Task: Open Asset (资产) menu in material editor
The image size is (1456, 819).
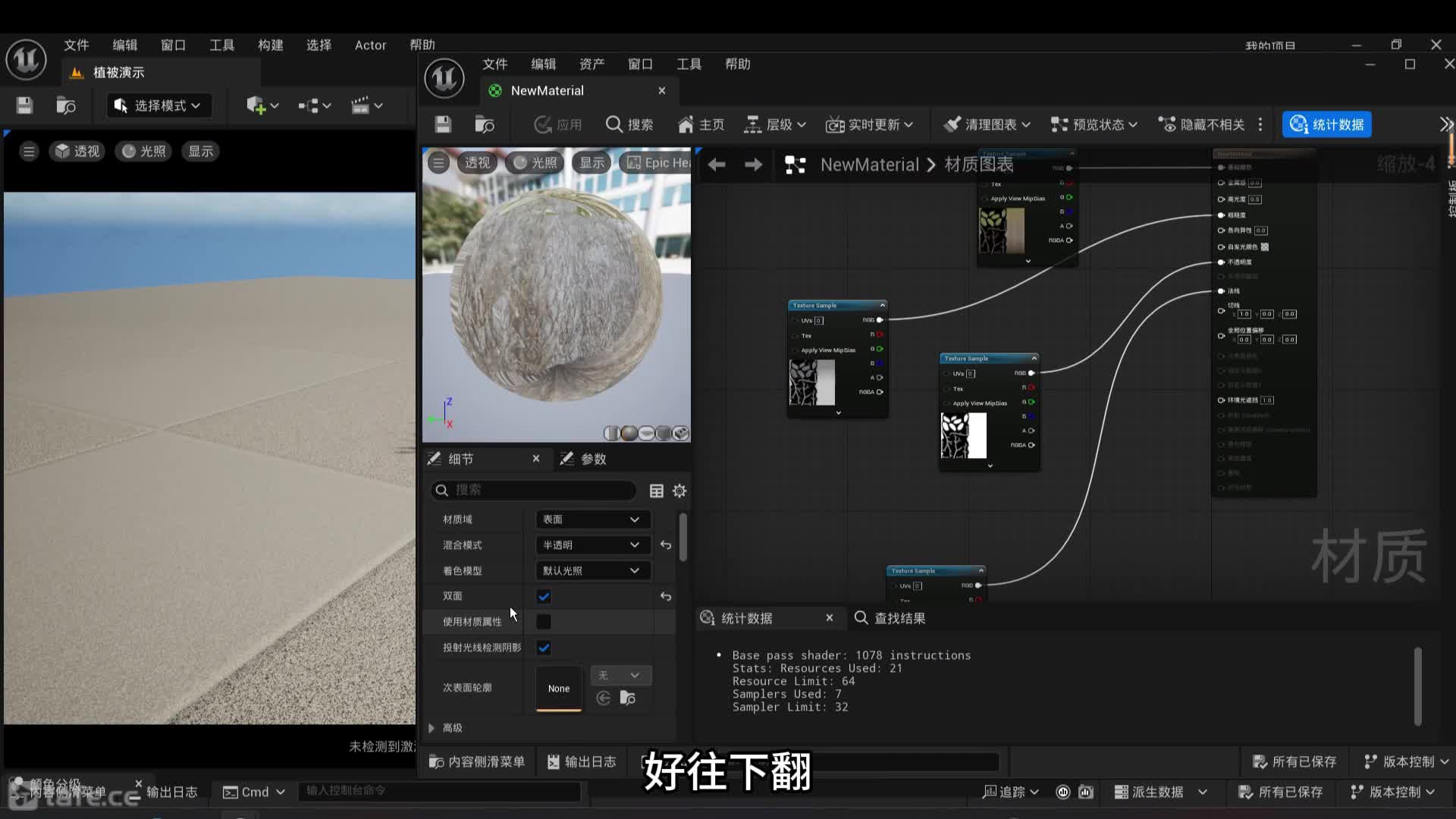Action: [592, 64]
